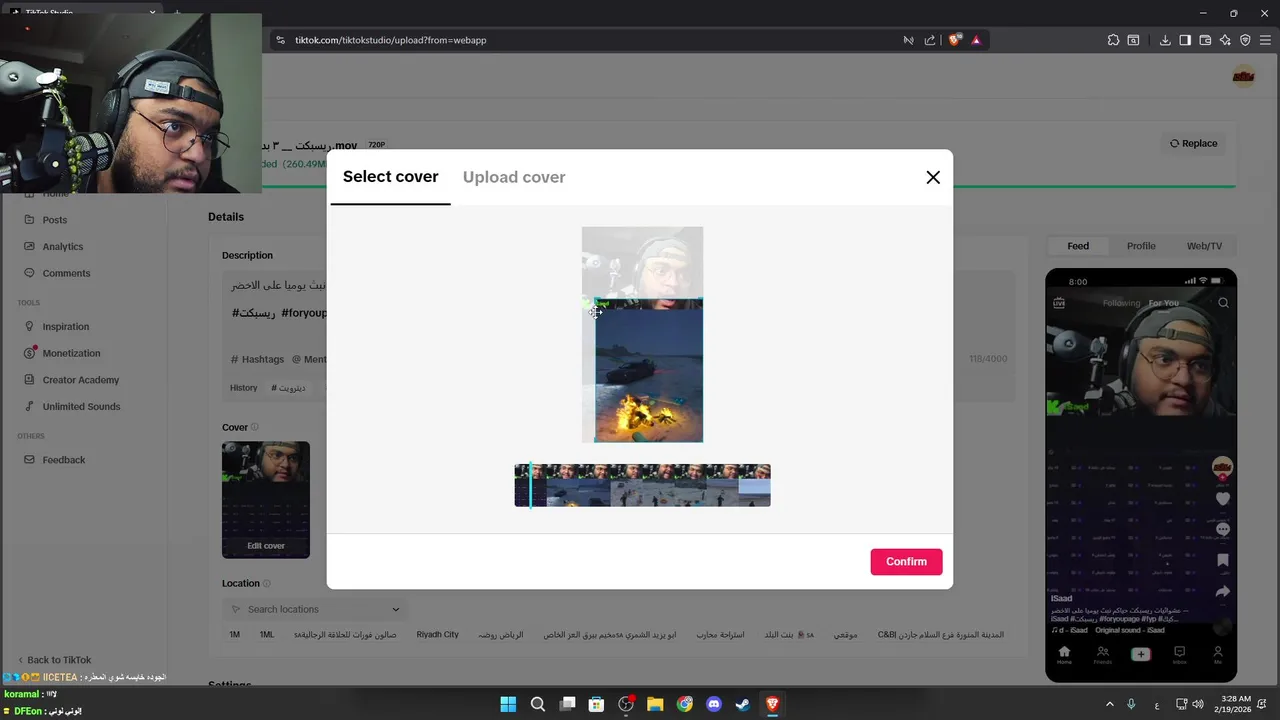
Task: Toggle the browser sidebar panel
Action: (x=1185, y=40)
